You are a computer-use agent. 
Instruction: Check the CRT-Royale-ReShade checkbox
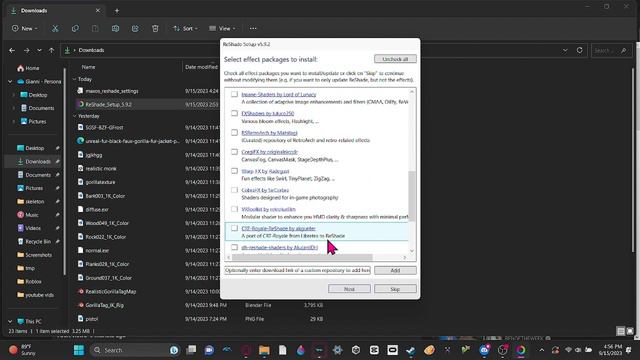click(234, 228)
